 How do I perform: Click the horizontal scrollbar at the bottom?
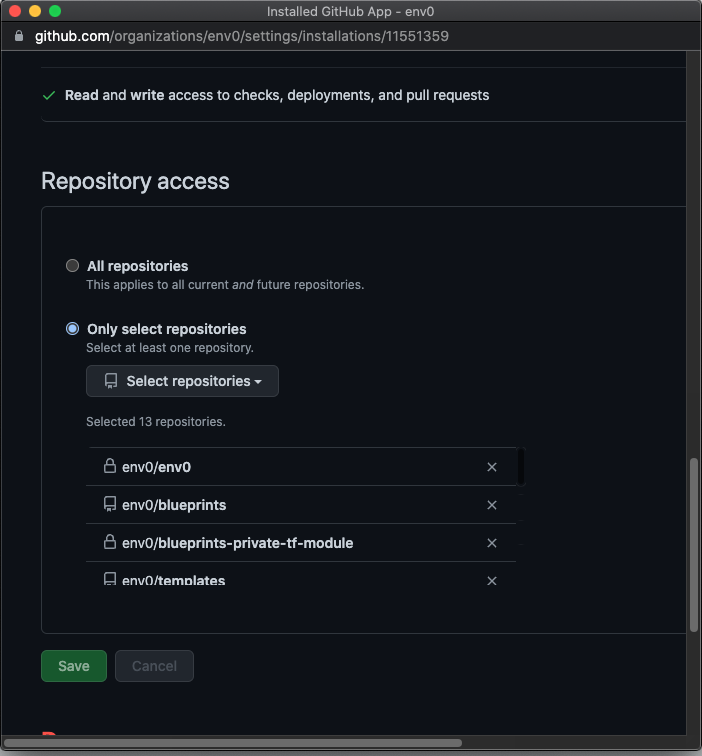click(232, 743)
